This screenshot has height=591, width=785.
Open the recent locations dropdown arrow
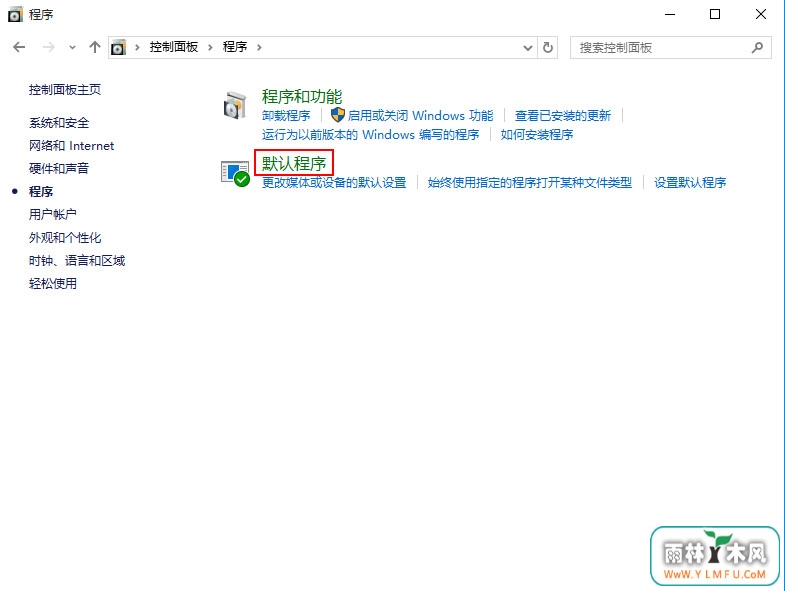(73, 48)
